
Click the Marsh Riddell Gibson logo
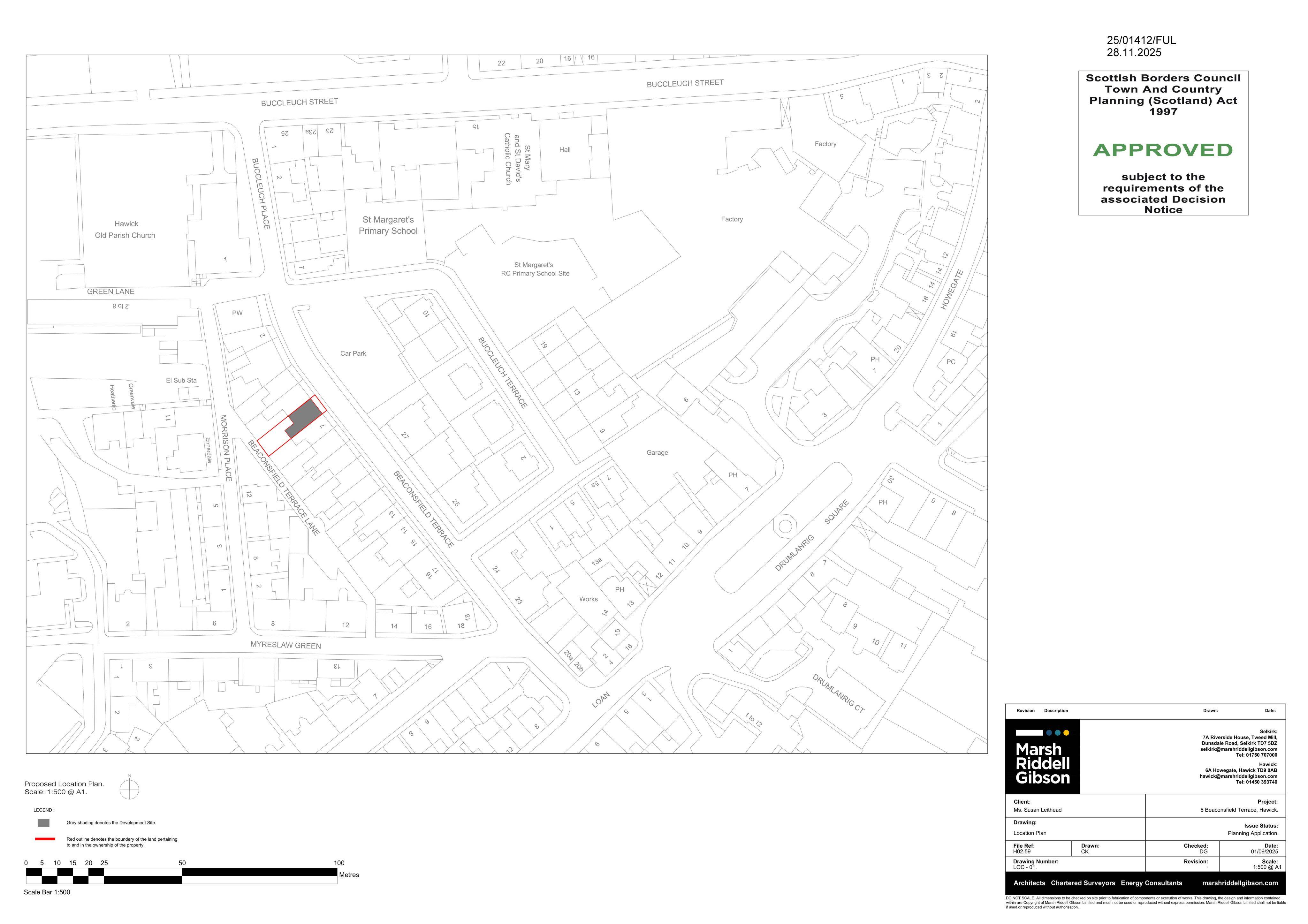[1043, 756]
